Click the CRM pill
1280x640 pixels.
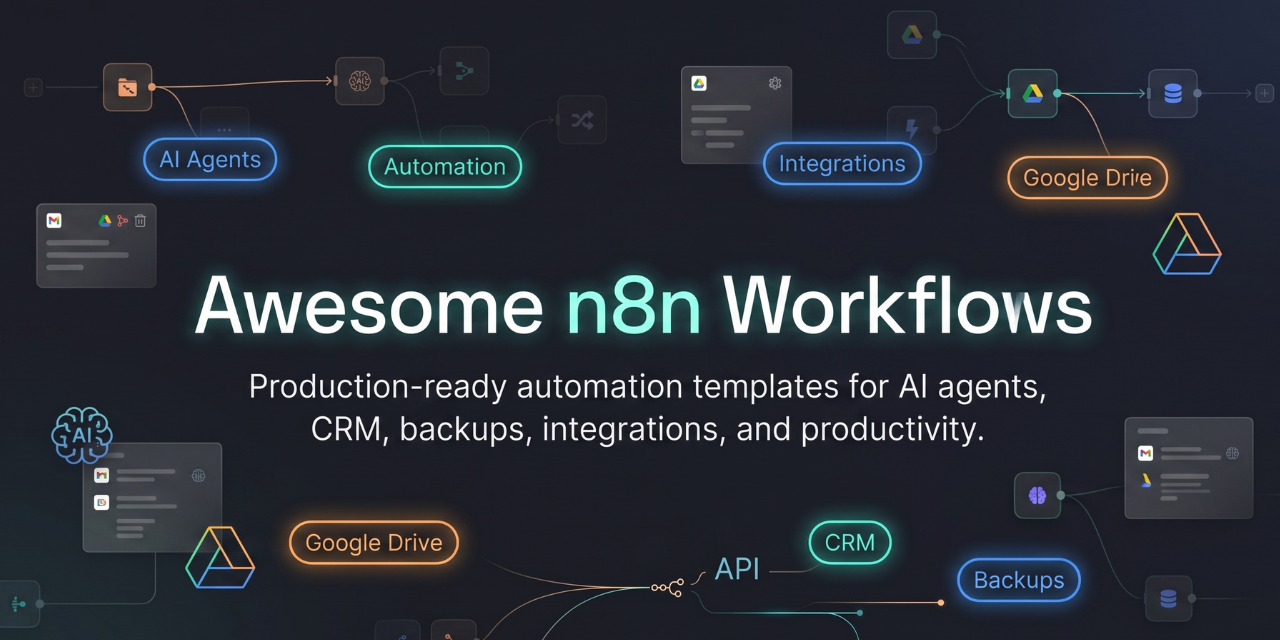849,543
